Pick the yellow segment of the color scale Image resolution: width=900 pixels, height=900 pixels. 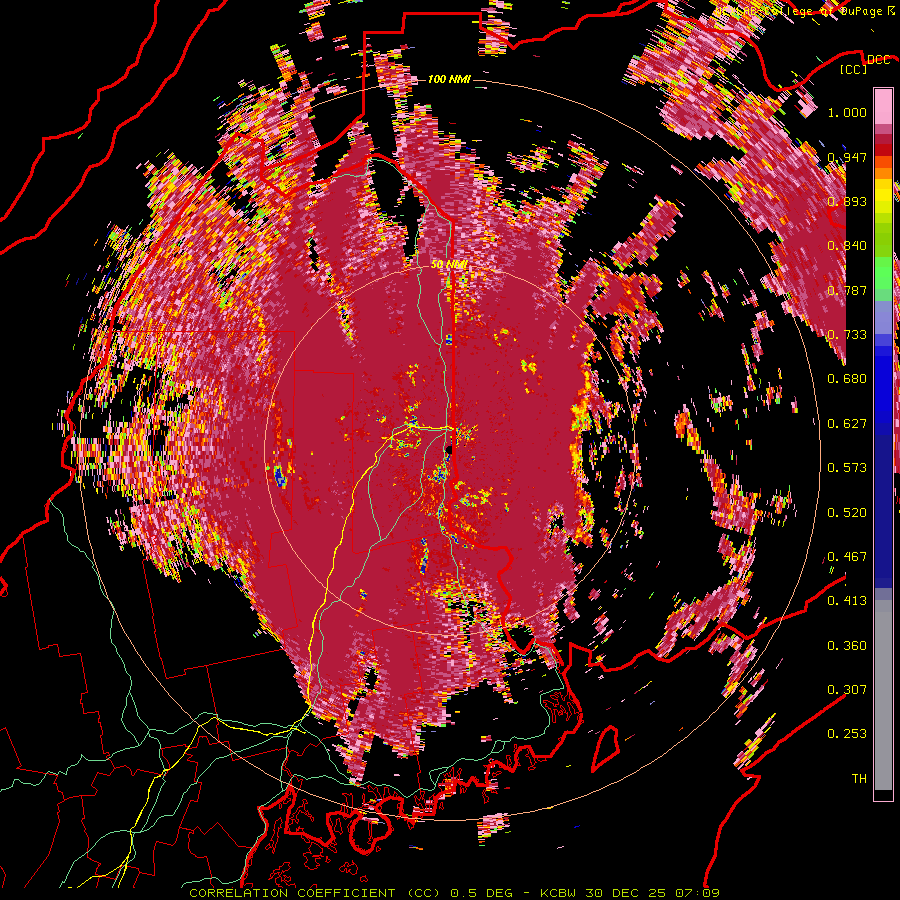[883, 196]
